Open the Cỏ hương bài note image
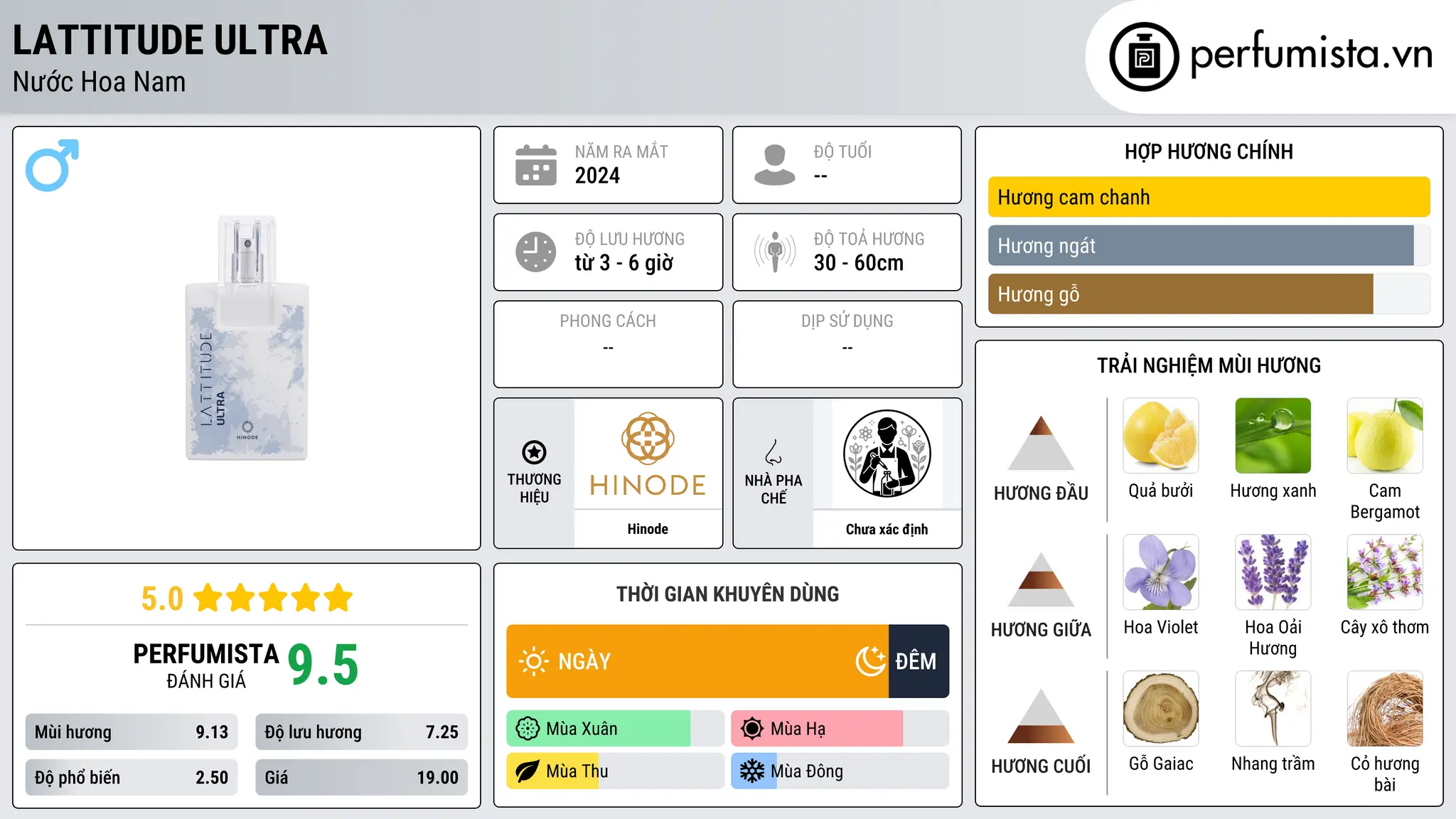Viewport: 1456px width, 819px height. (1385, 709)
